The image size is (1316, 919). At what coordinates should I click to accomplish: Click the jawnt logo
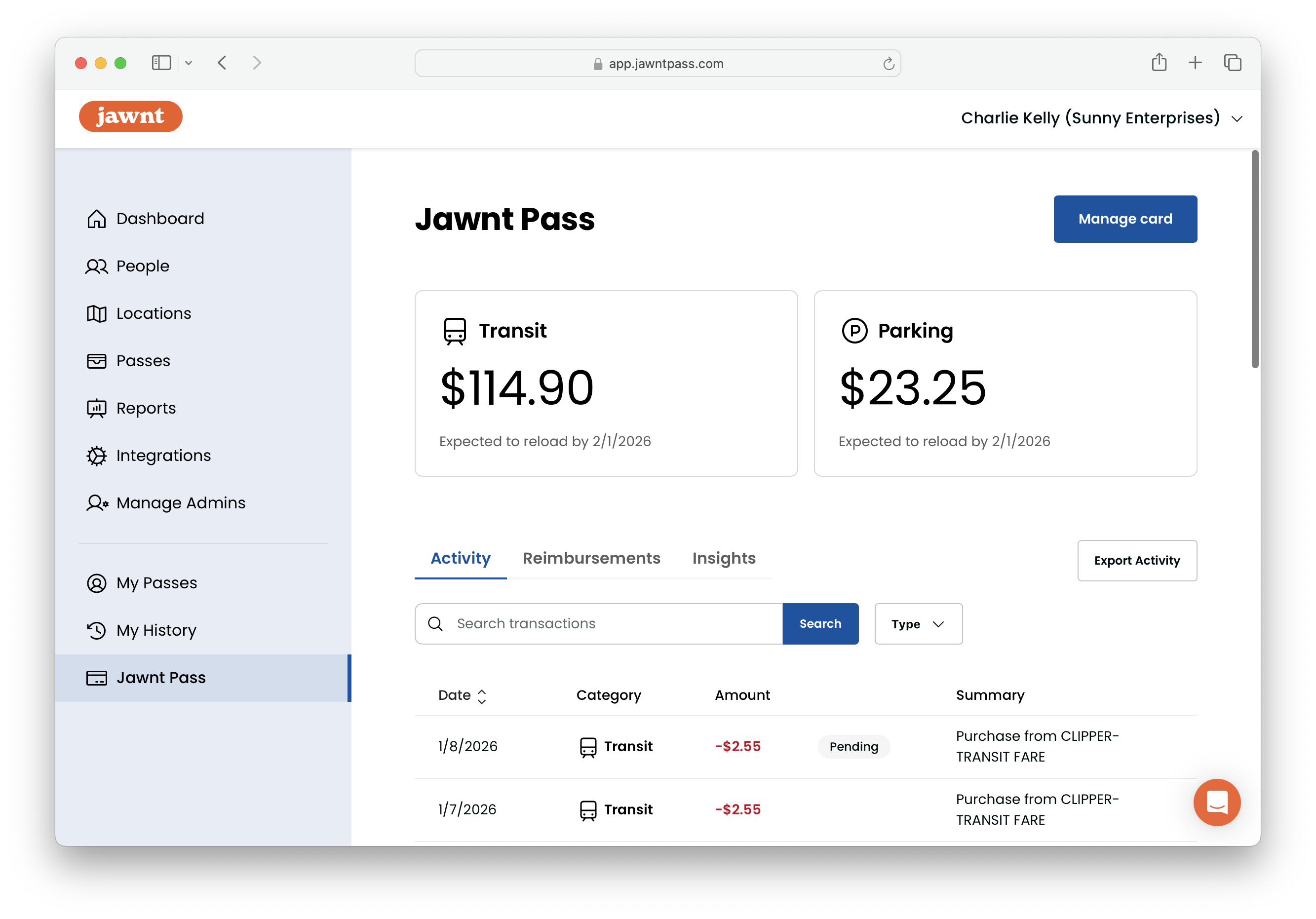(131, 116)
